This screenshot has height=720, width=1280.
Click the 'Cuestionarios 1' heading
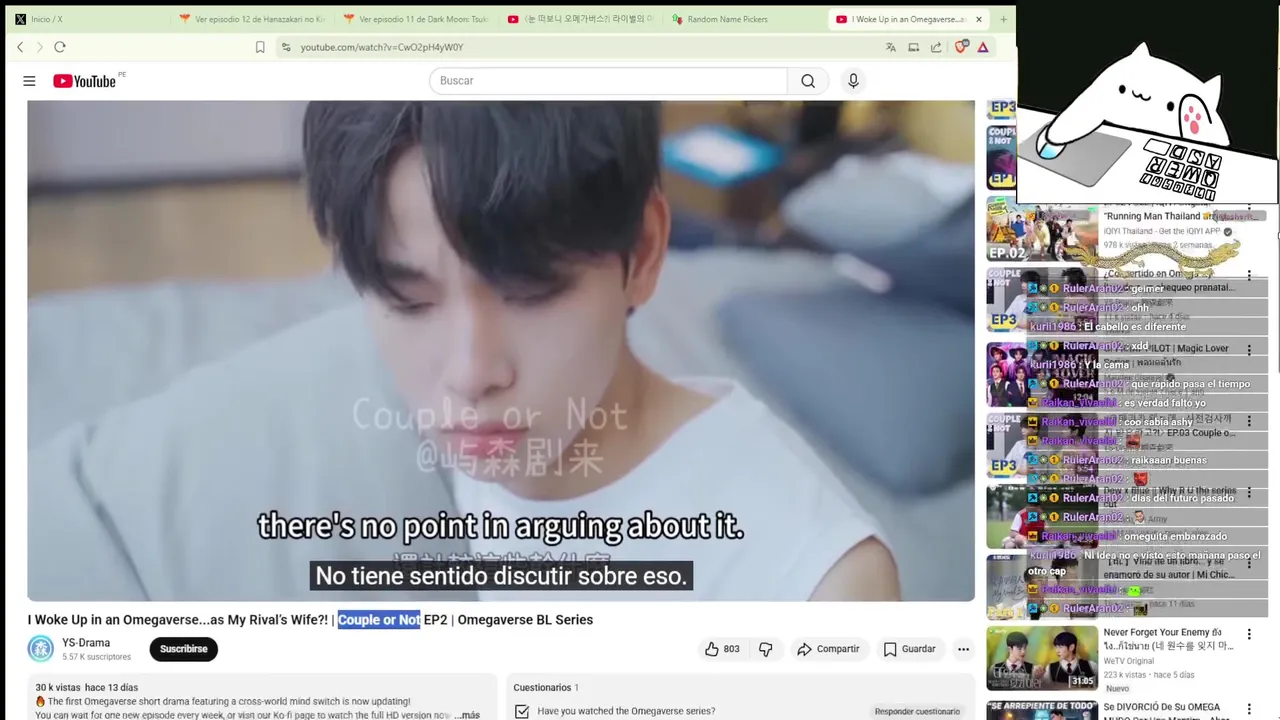(x=546, y=688)
